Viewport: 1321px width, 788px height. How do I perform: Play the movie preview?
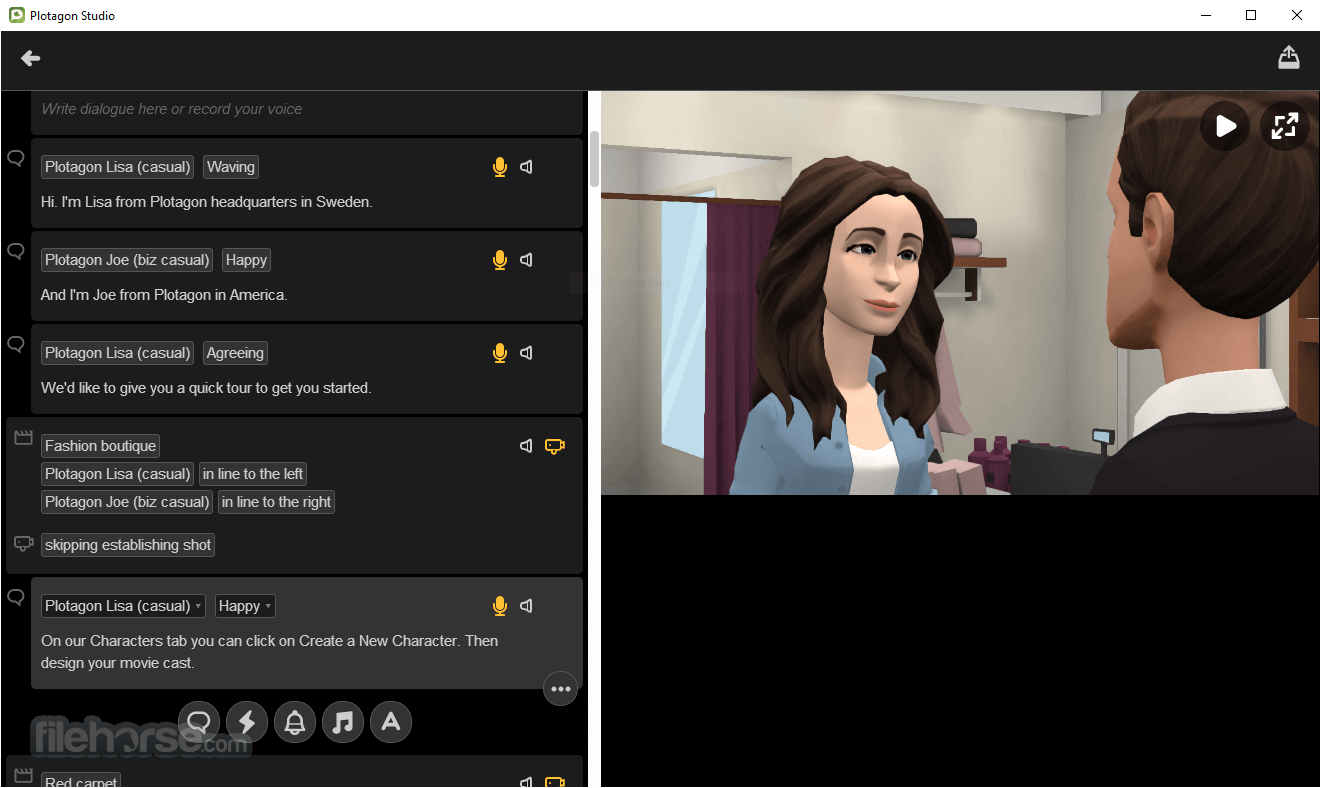click(x=1225, y=126)
